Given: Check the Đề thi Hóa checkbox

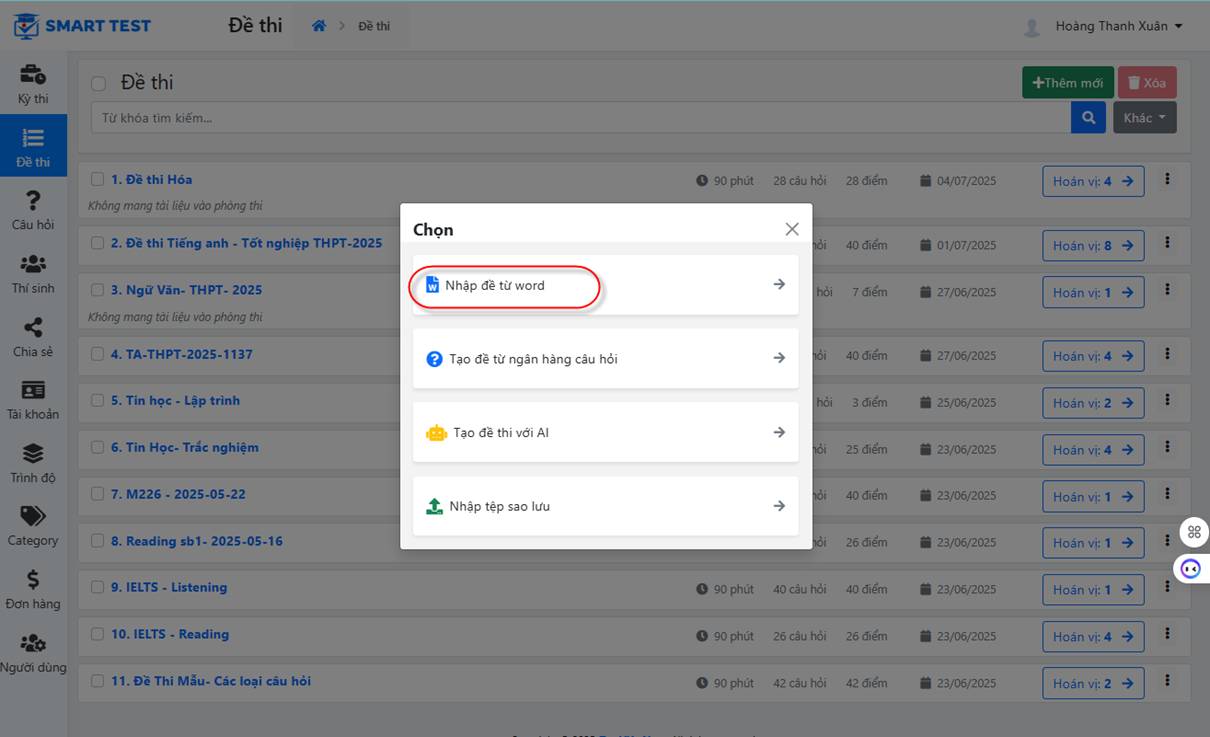Looking at the screenshot, I should point(97,179).
